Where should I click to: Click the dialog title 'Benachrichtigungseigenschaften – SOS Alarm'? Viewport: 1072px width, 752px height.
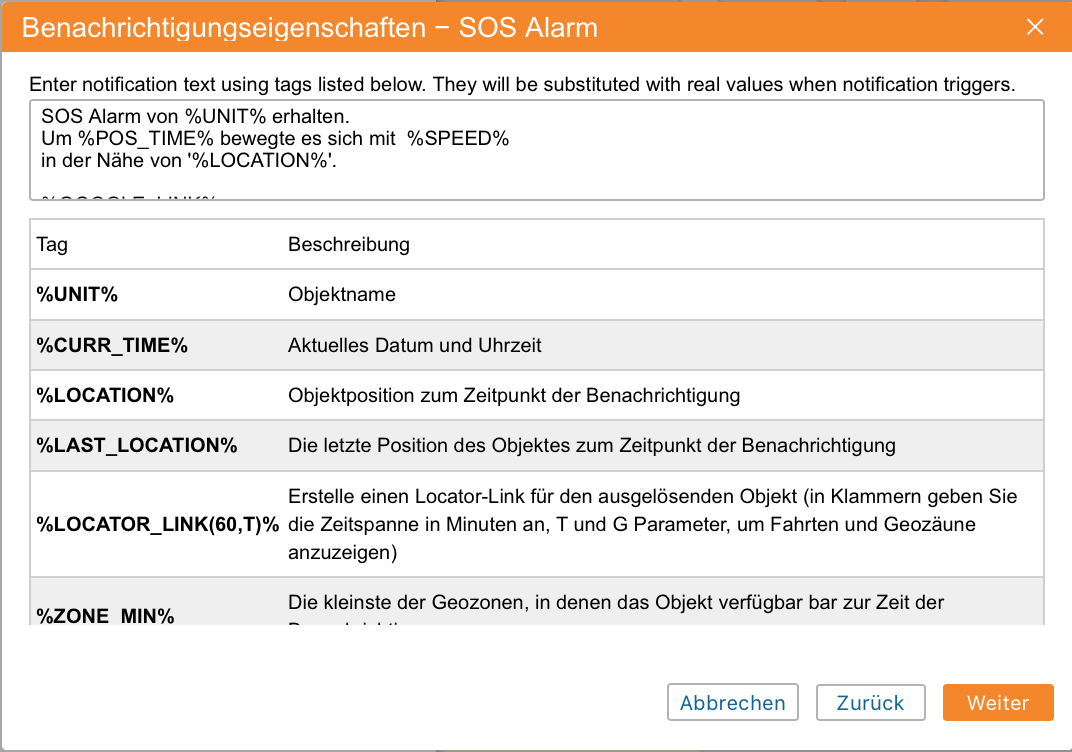click(x=310, y=27)
